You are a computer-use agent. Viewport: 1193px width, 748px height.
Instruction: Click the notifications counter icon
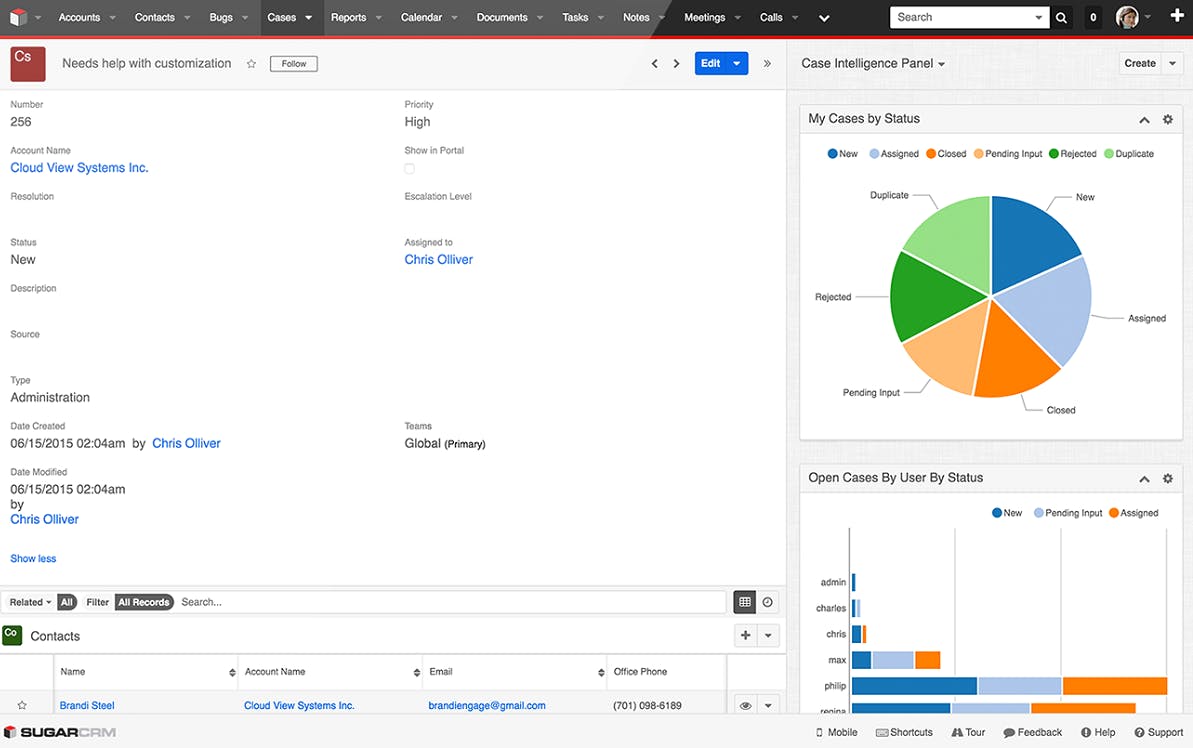click(x=1092, y=17)
